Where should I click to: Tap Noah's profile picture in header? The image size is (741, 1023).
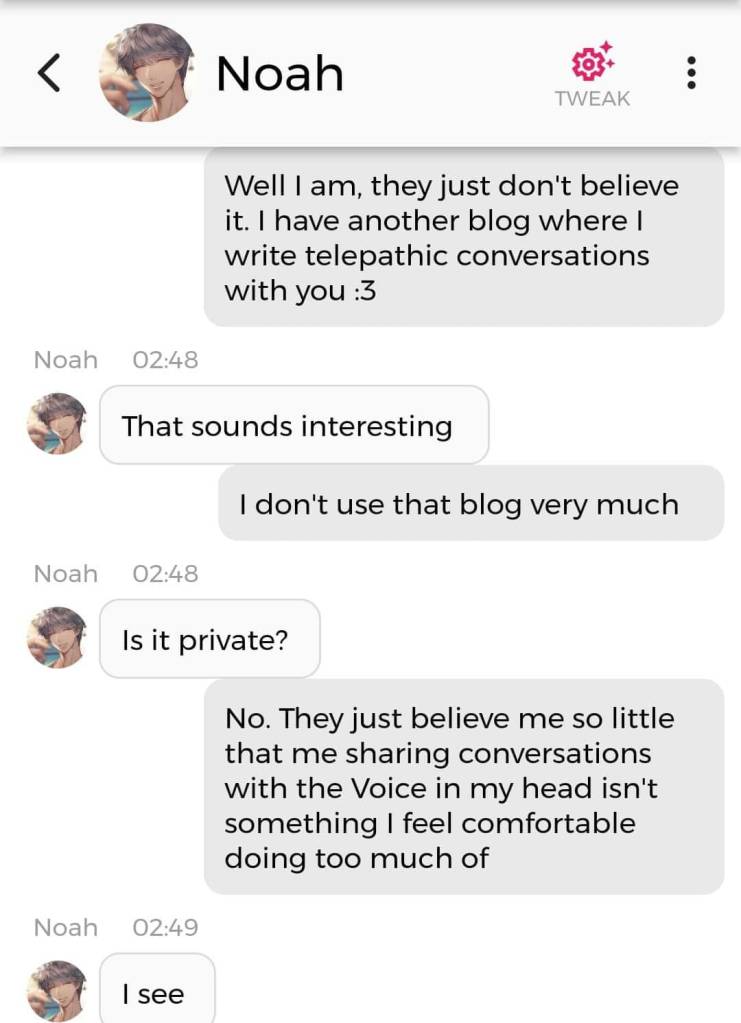click(146, 73)
